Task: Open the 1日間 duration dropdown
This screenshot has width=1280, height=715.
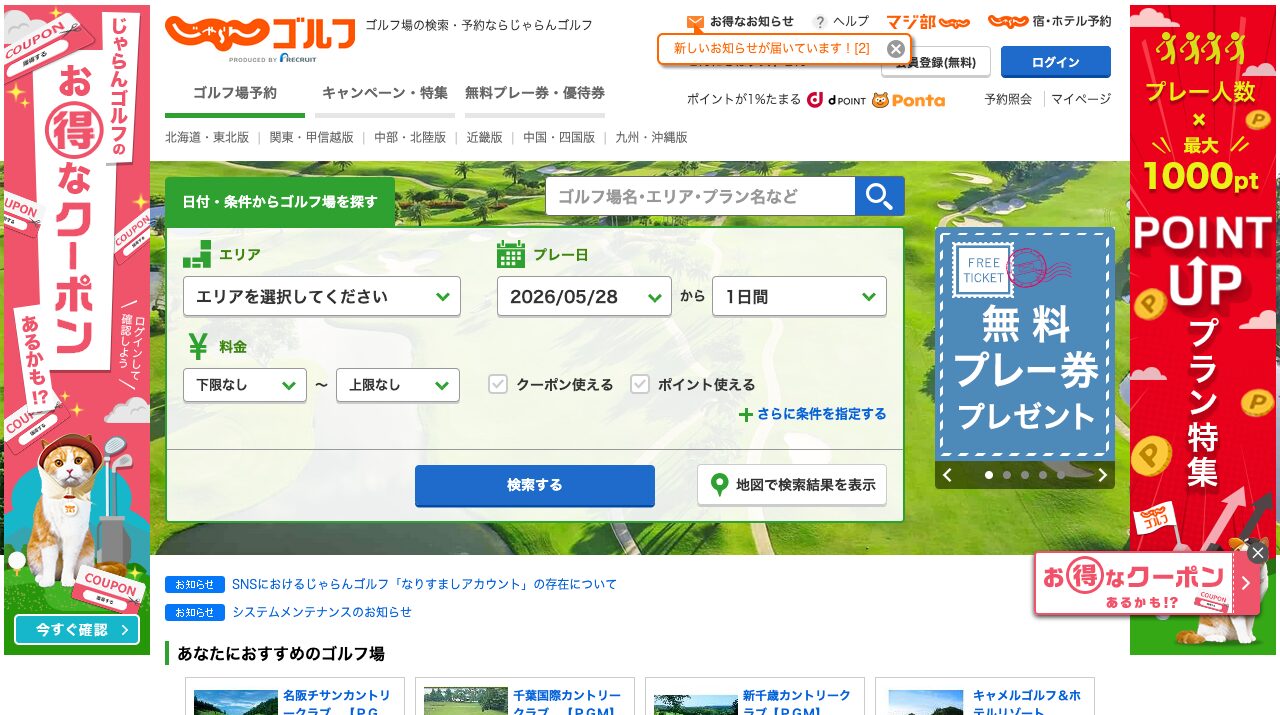Action: 799,296
